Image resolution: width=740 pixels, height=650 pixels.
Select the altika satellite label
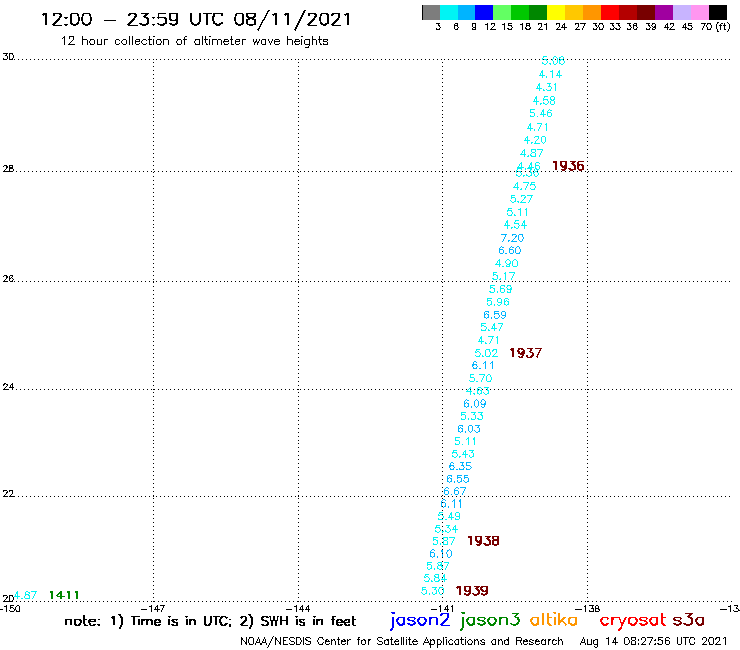(x=554, y=620)
